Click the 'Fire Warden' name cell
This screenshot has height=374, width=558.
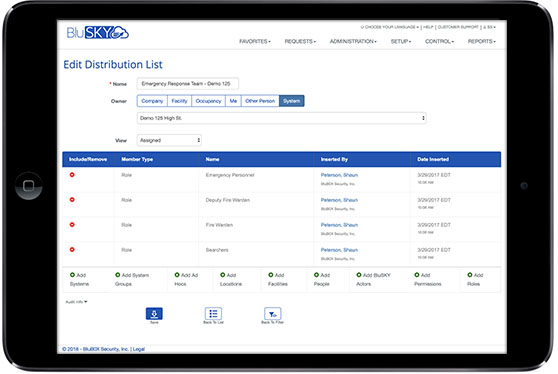(x=219, y=225)
